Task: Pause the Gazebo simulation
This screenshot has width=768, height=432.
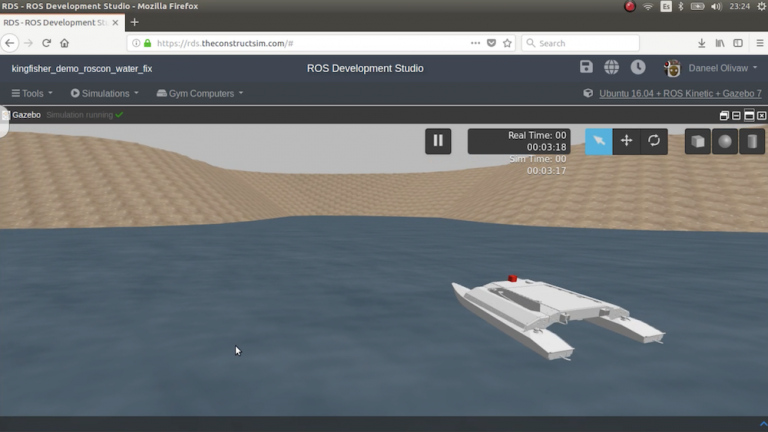Action: coord(438,141)
